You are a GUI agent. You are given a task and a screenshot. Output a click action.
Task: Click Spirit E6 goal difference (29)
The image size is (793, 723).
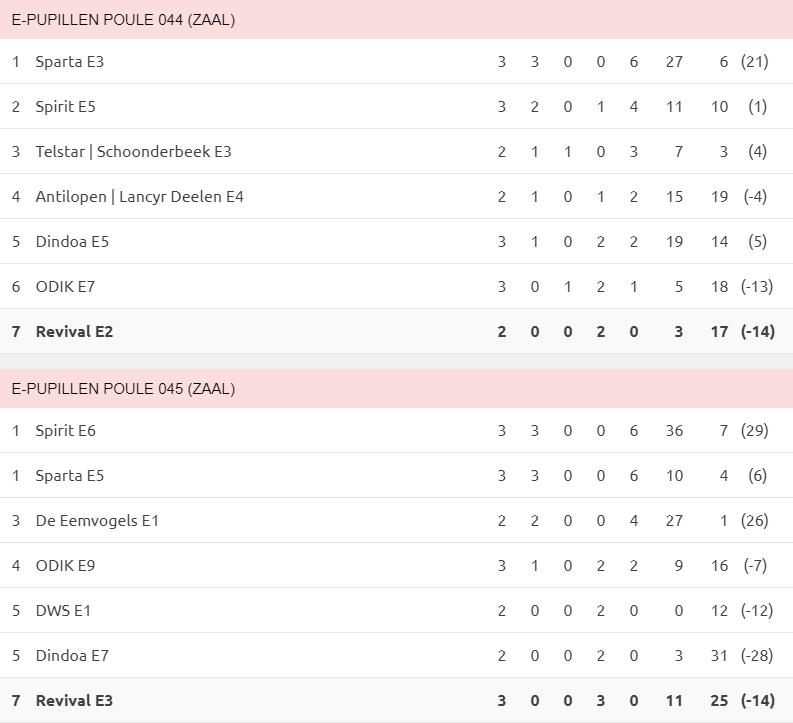click(x=755, y=431)
